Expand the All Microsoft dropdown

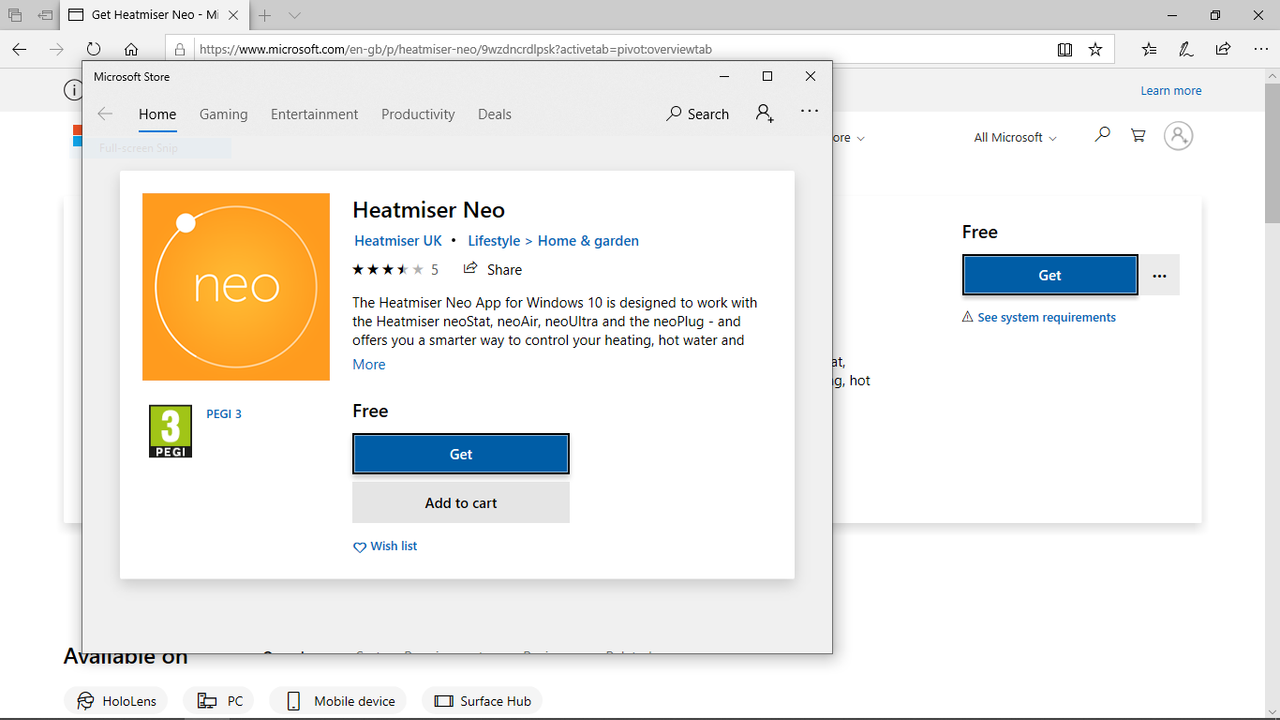(1015, 137)
